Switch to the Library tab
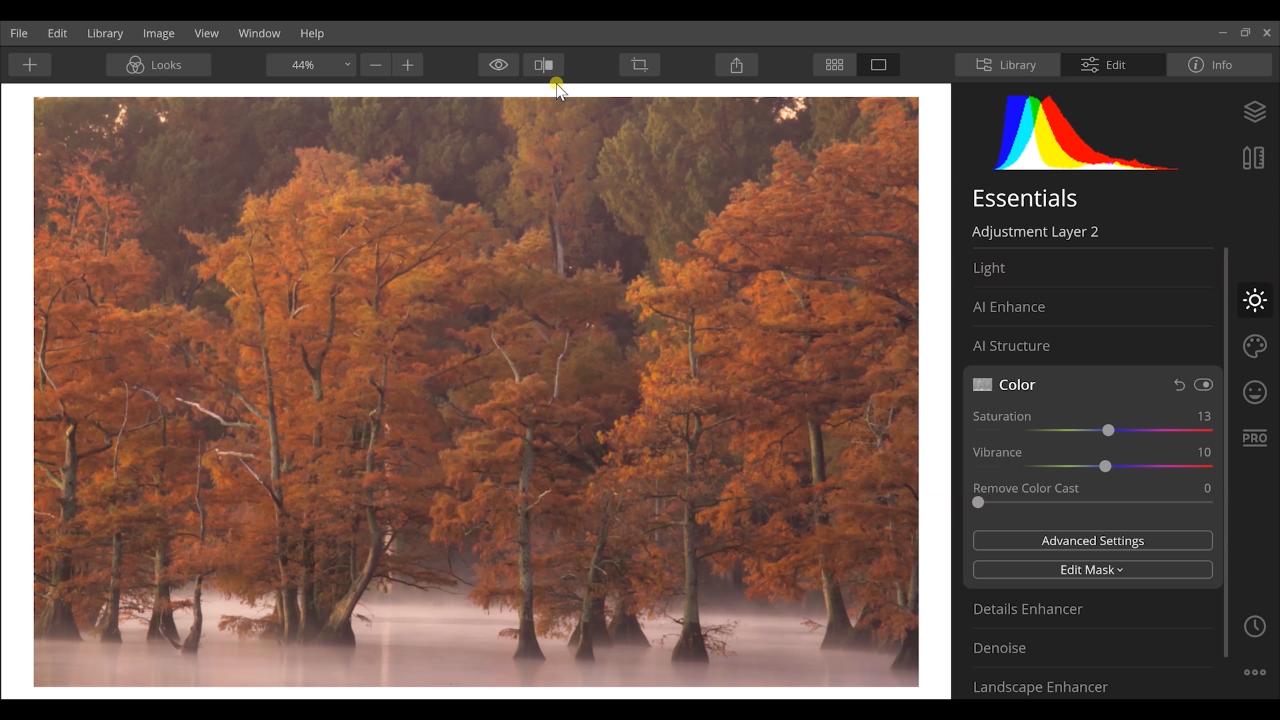 pos(1007,65)
